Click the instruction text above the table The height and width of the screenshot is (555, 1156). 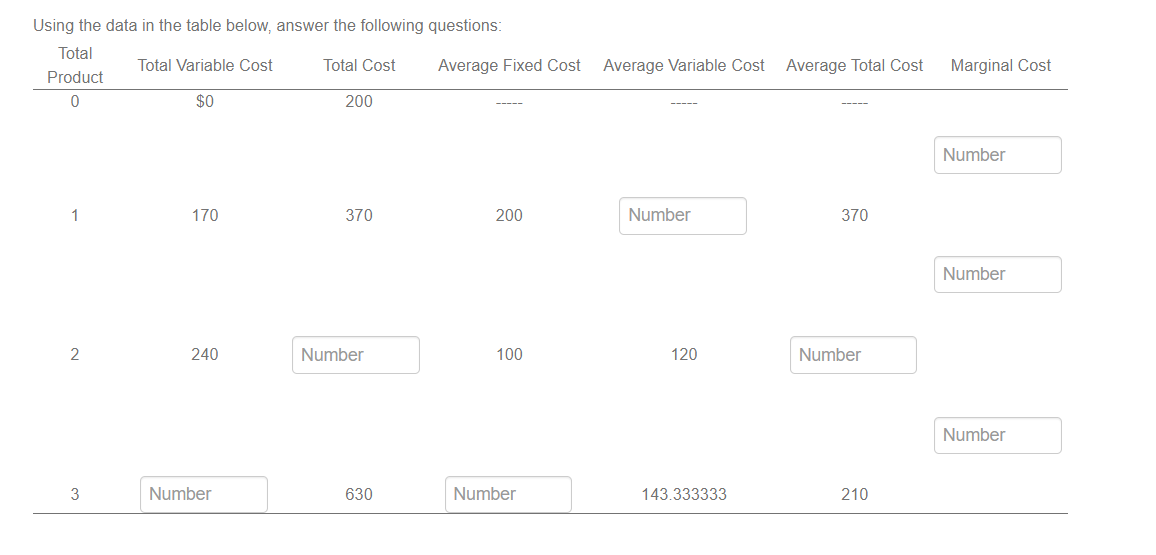tap(267, 26)
